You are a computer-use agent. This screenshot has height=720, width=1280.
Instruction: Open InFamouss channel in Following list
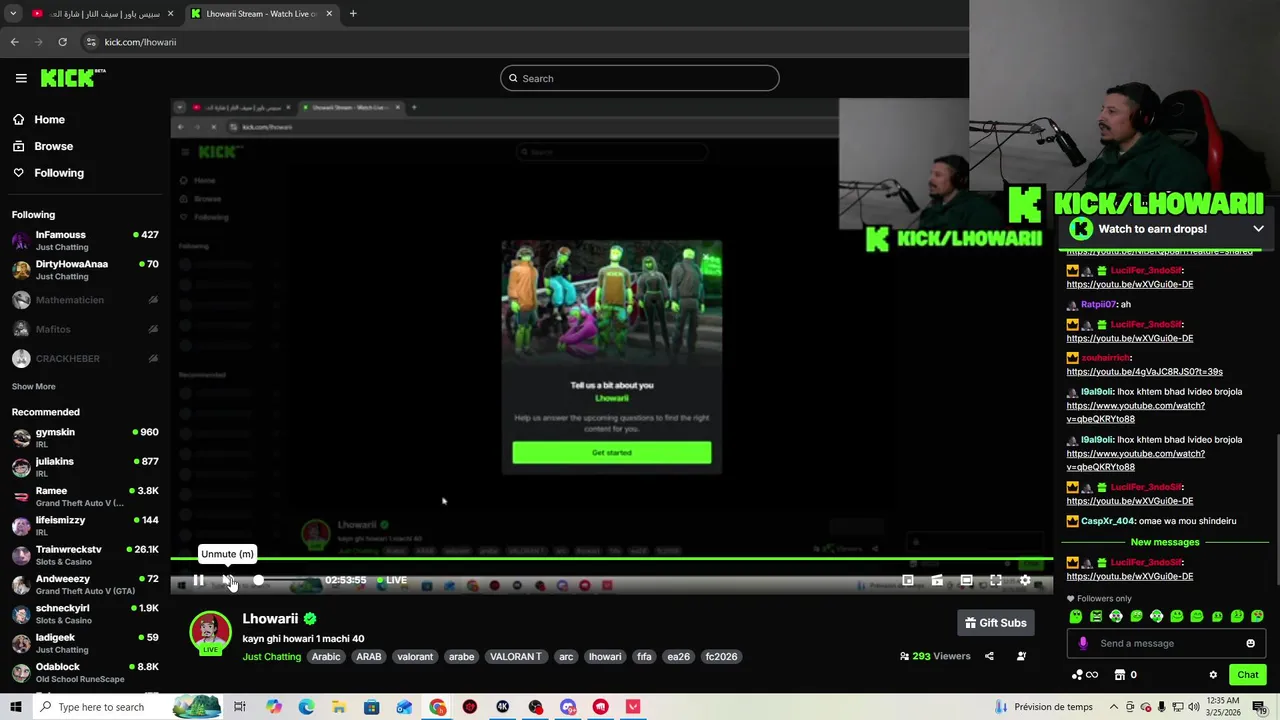[85, 240]
